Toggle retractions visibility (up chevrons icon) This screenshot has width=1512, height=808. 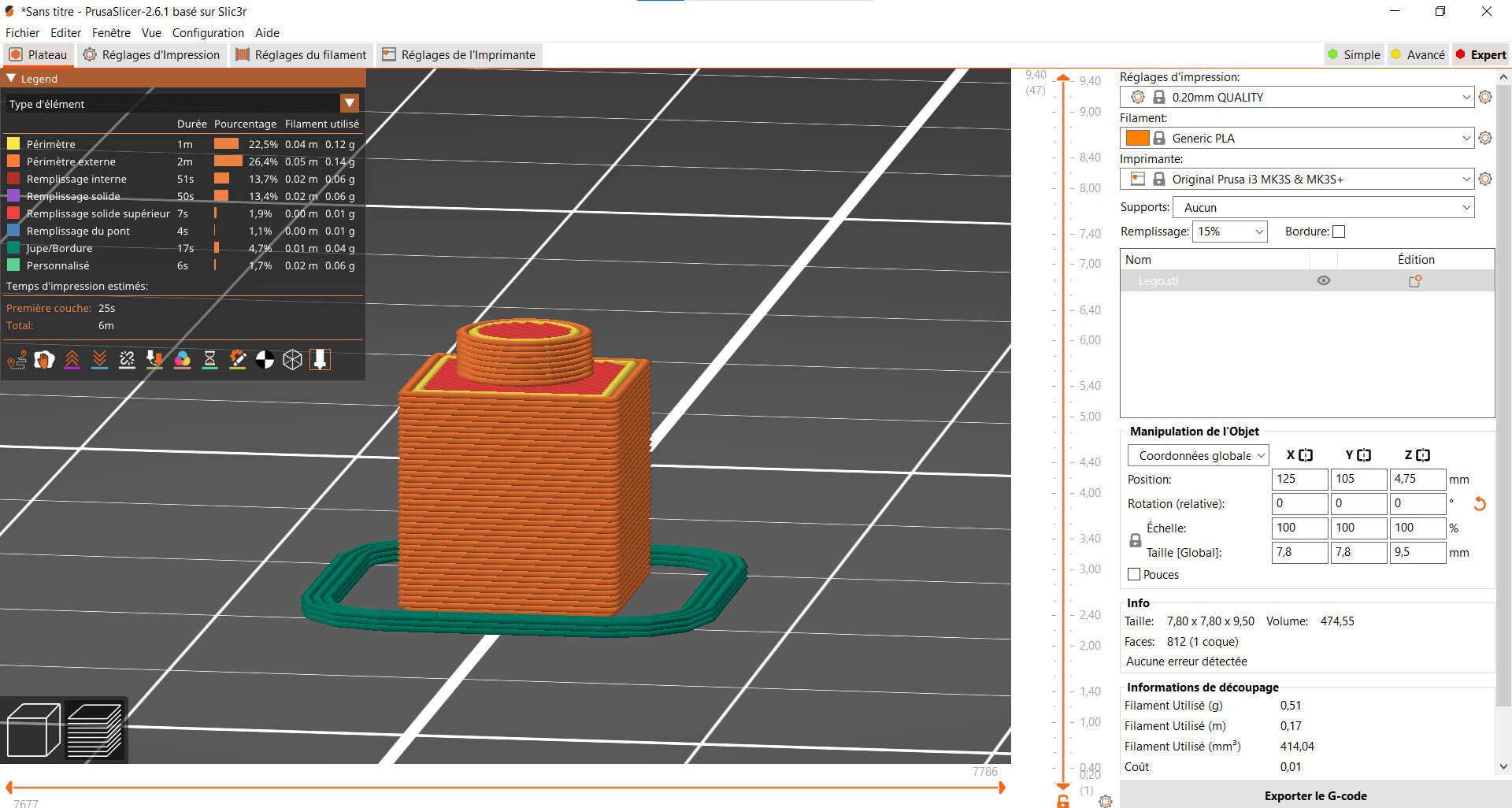coord(72,360)
